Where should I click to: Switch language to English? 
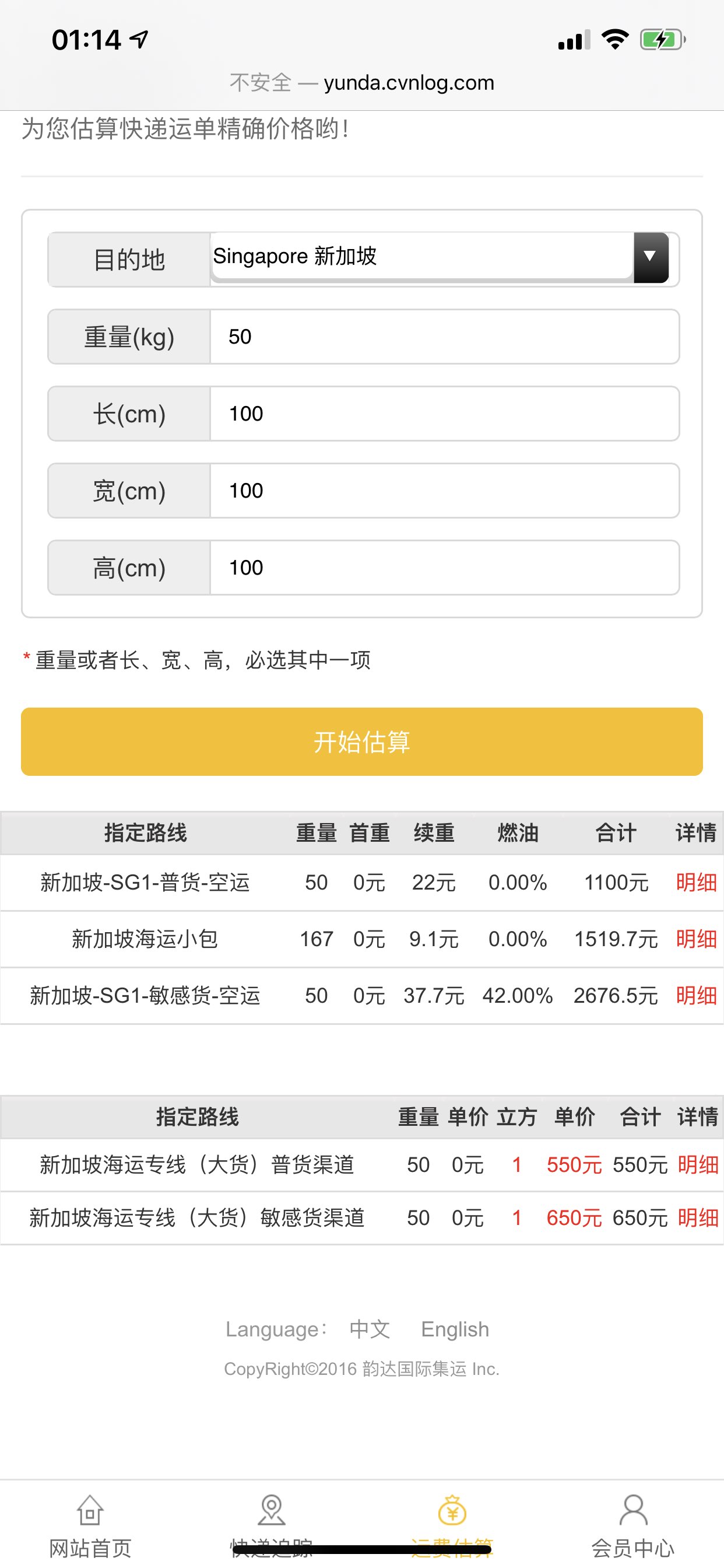[455, 1329]
